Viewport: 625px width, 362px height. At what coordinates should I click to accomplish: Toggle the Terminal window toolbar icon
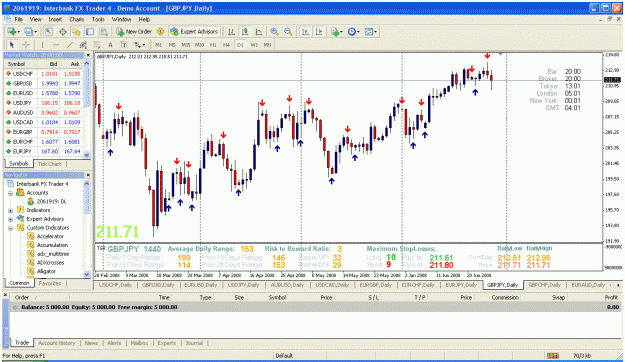[90, 31]
